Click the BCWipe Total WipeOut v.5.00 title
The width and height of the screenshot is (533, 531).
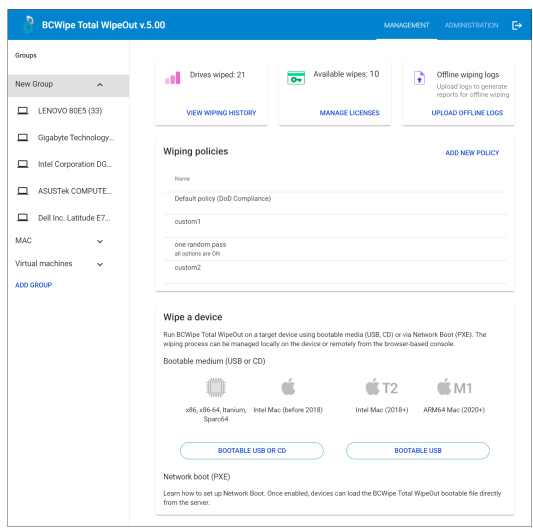[x=103, y=25]
